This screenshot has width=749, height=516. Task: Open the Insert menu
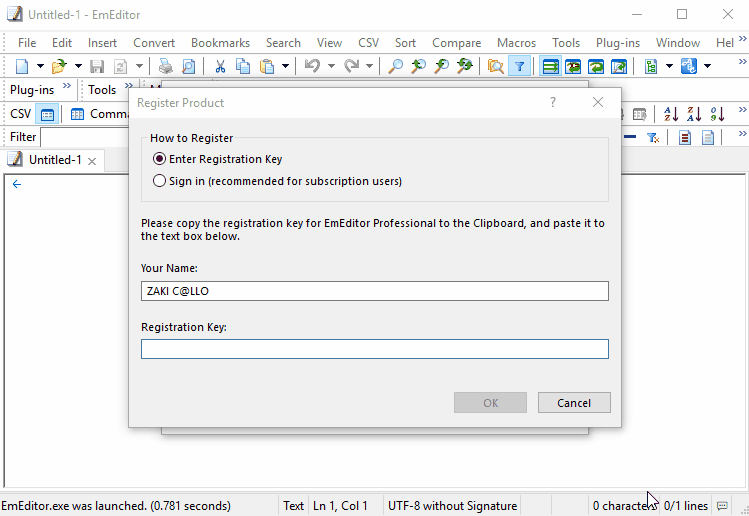point(102,43)
